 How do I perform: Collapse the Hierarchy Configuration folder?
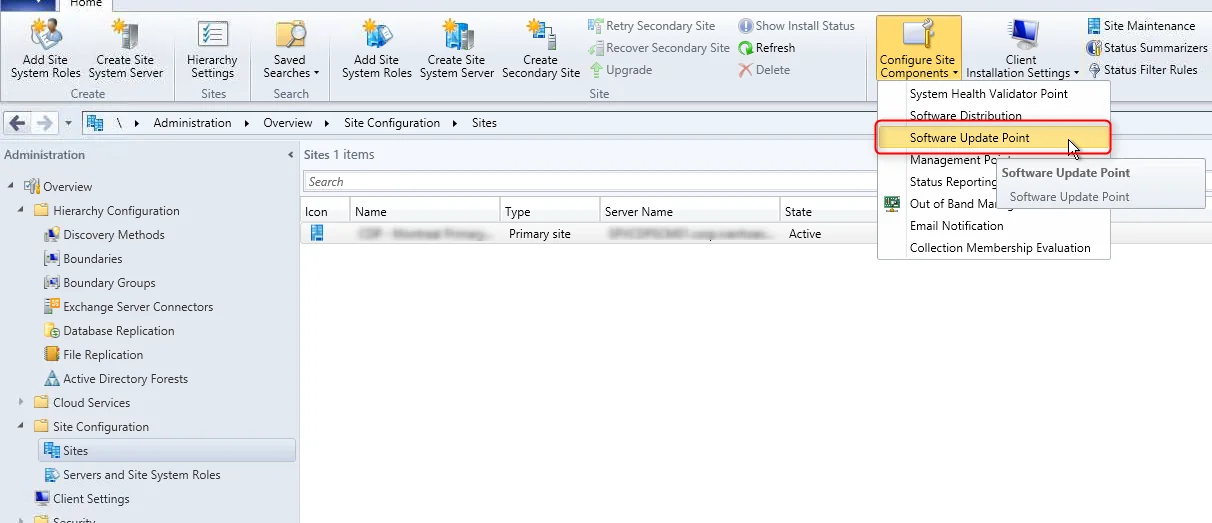tap(21, 210)
